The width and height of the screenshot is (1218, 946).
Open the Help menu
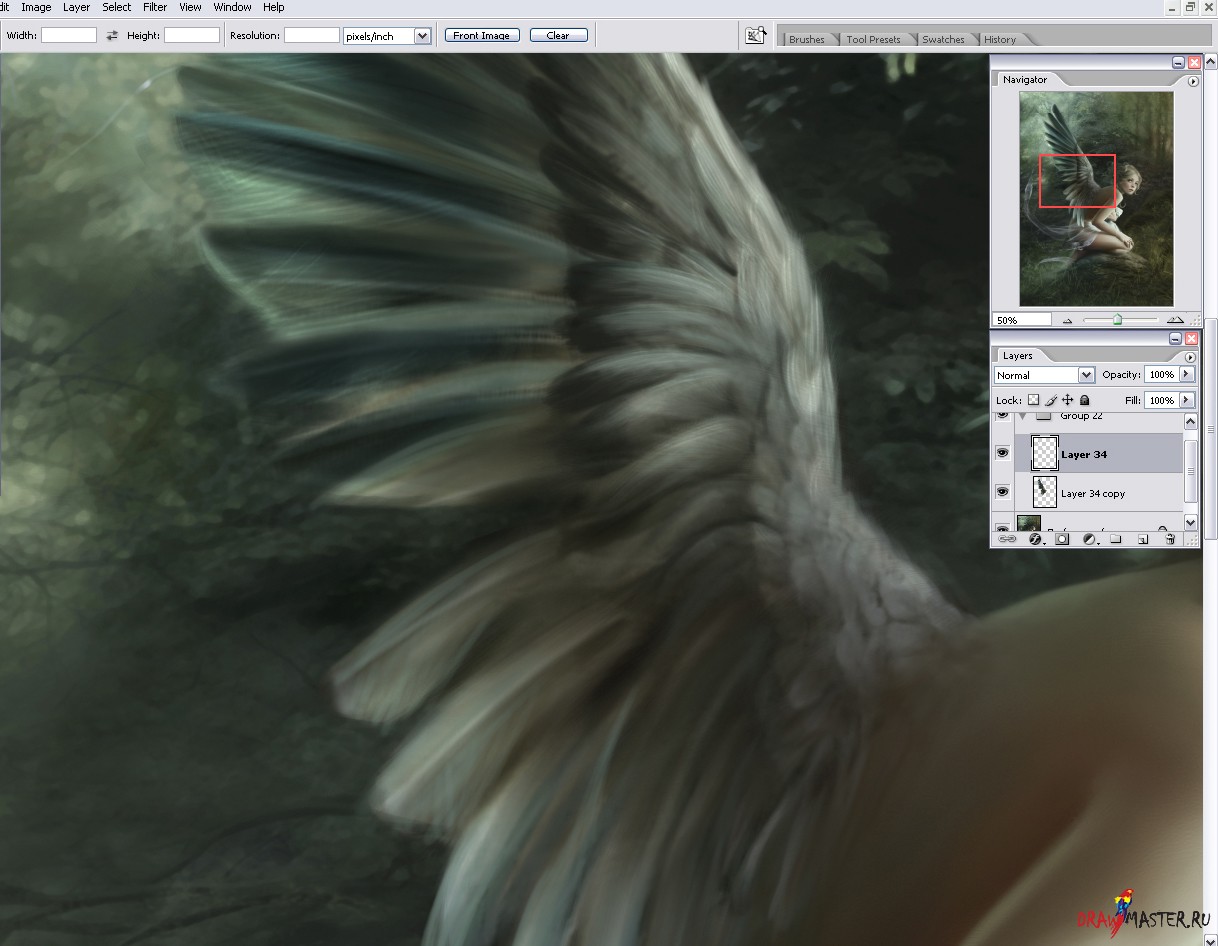[x=273, y=7]
